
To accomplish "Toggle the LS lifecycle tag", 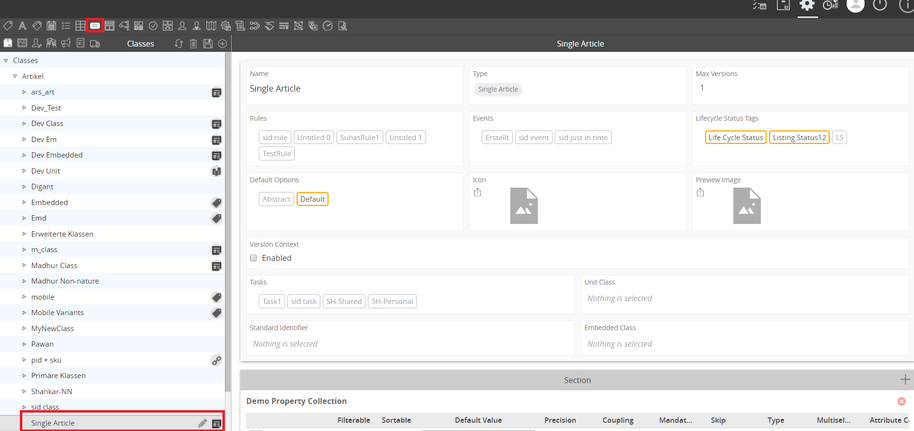I will pyautogui.click(x=839, y=138).
